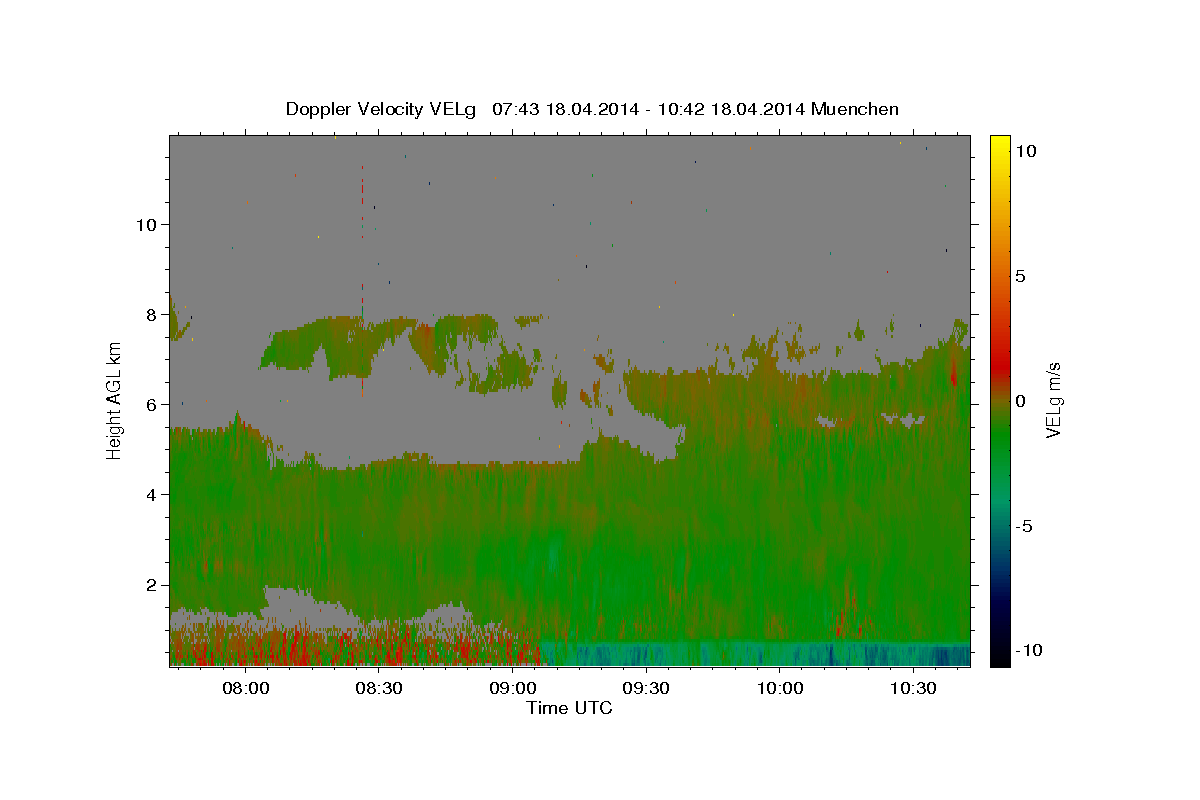The height and width of the screenshot is (800, 1200).
Task: Click the height axis label 2
Action: coord(150,584)
